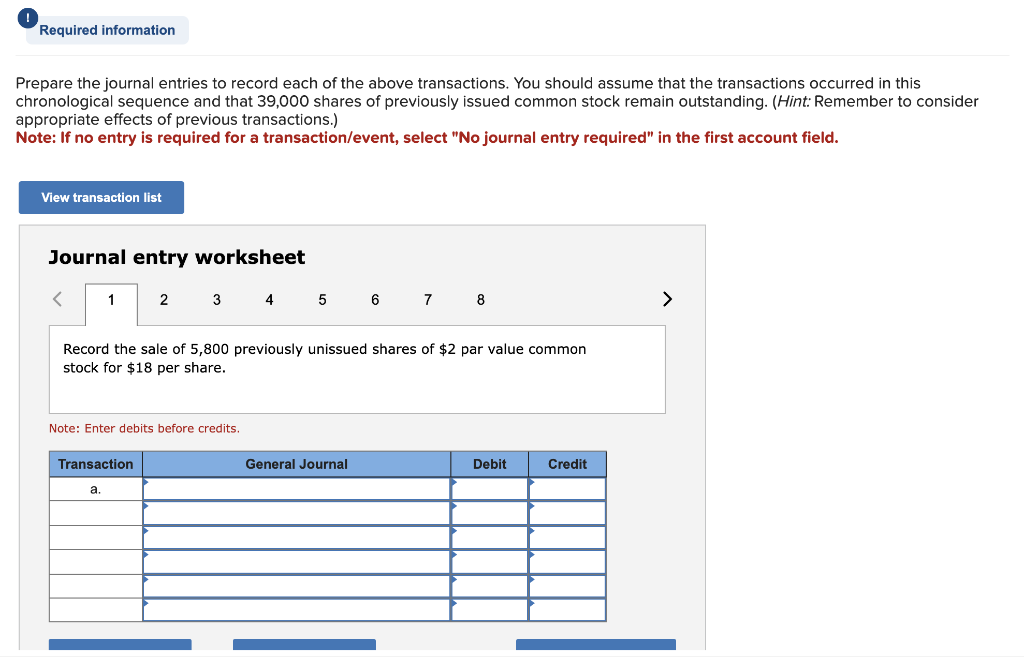The width and height of the screenshot is (1024, 657).
Task: Click the triangle in the last Credit cell
Action: coord(532,603)
